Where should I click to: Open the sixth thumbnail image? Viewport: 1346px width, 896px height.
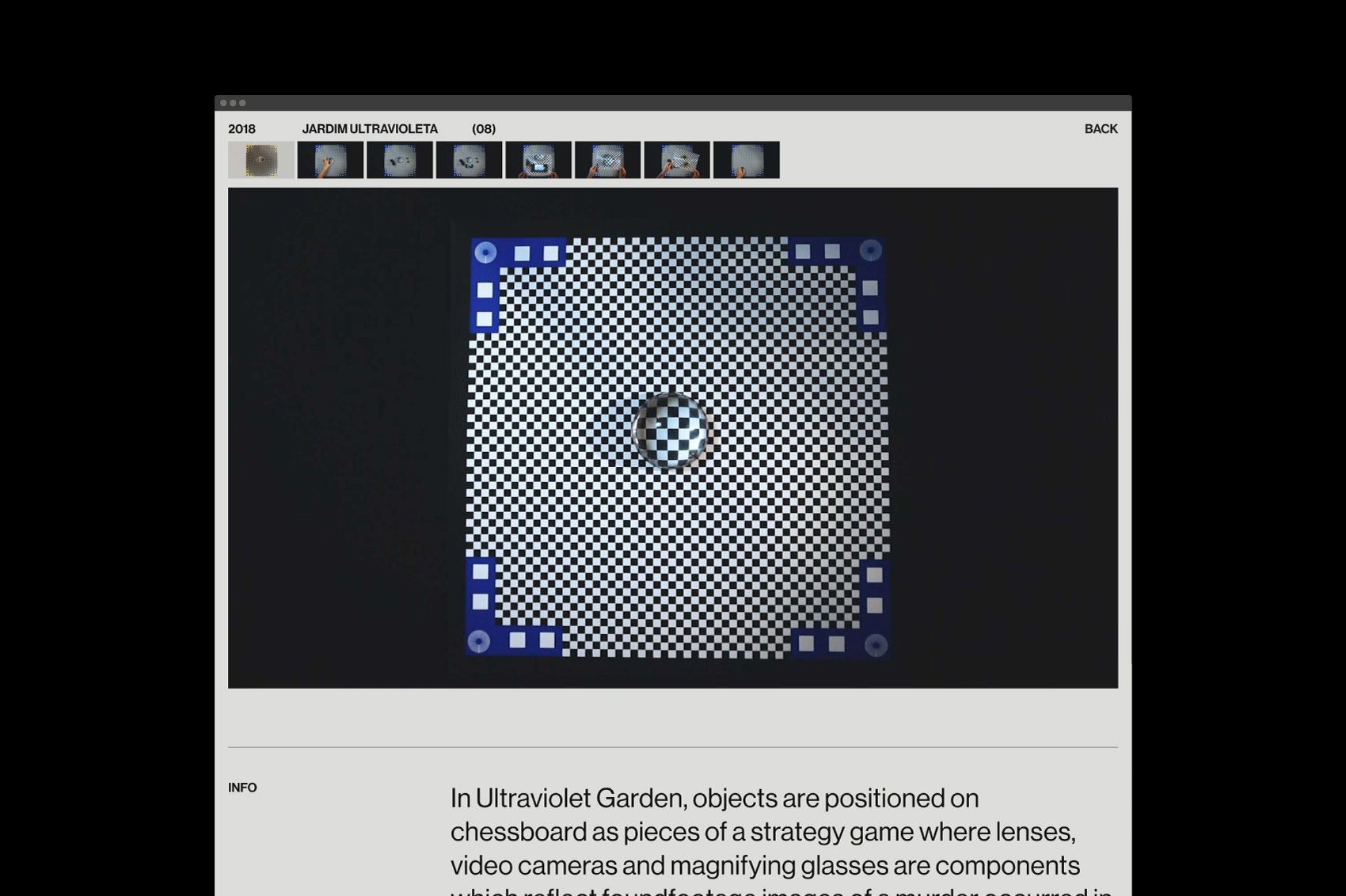click(x=607, y=160)
